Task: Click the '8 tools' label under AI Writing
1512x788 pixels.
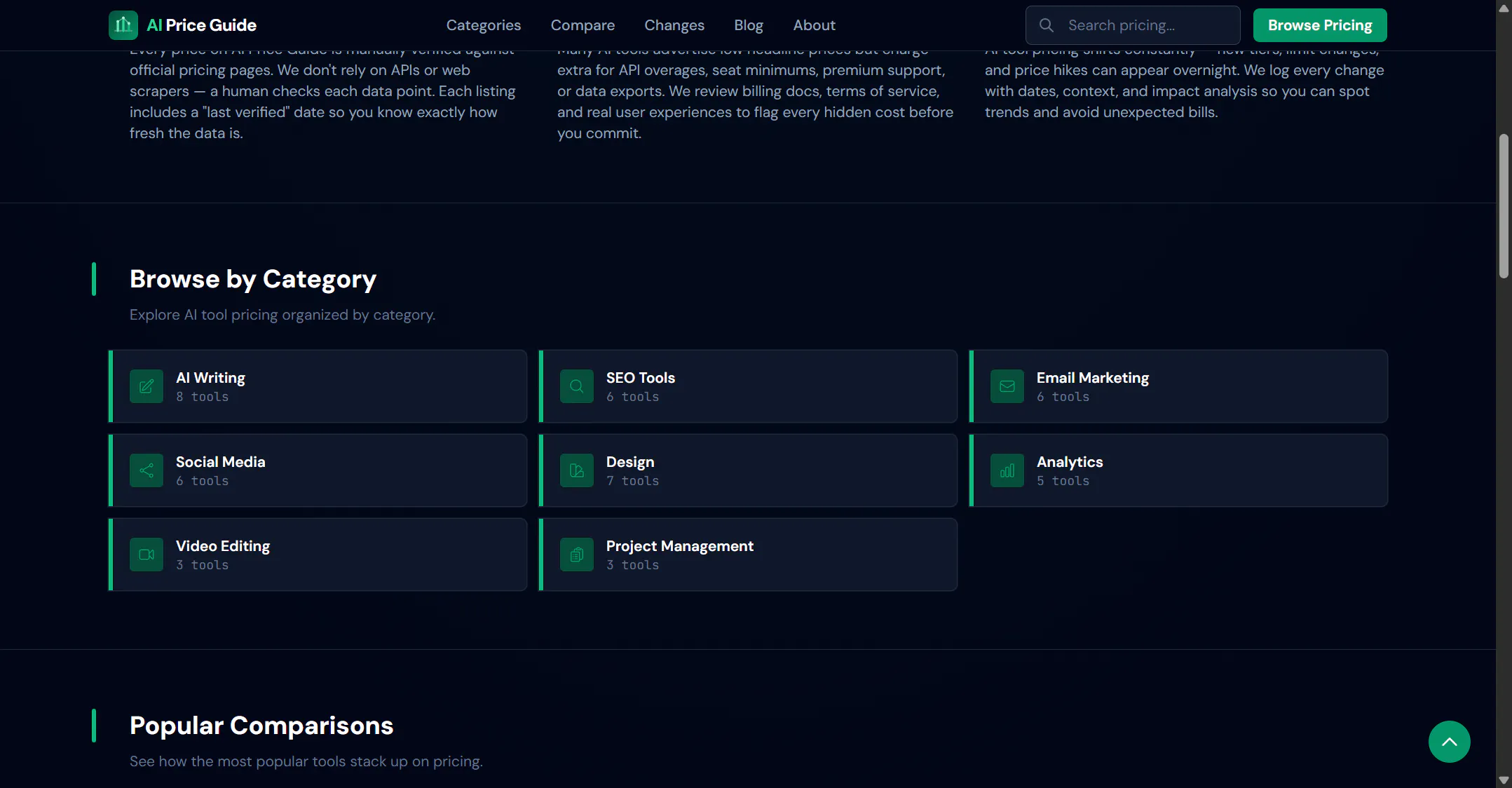Action: pos(203,397)
